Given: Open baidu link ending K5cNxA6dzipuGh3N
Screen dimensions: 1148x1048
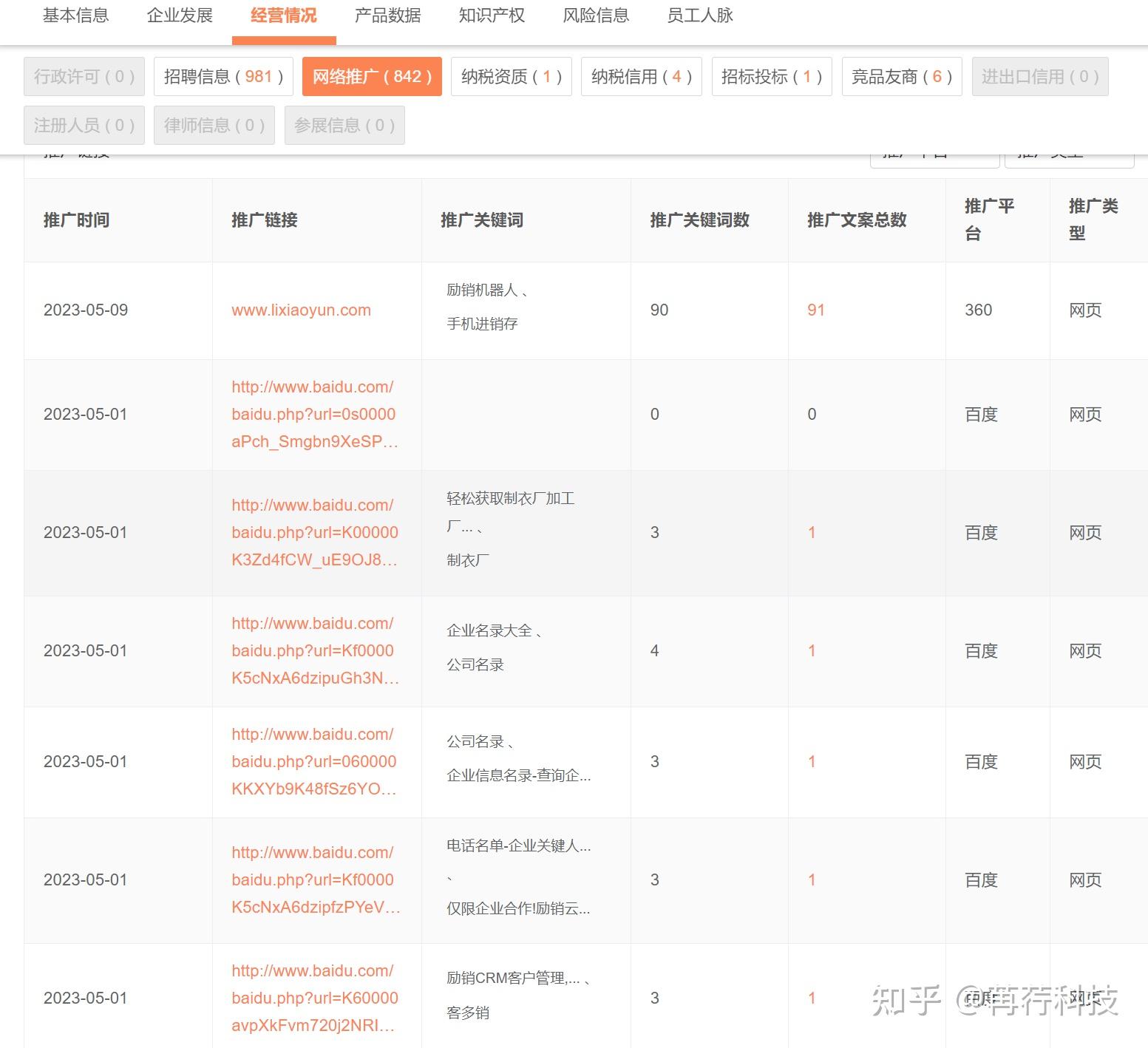Looking at the screenshot, I should [x=315, y=650].
